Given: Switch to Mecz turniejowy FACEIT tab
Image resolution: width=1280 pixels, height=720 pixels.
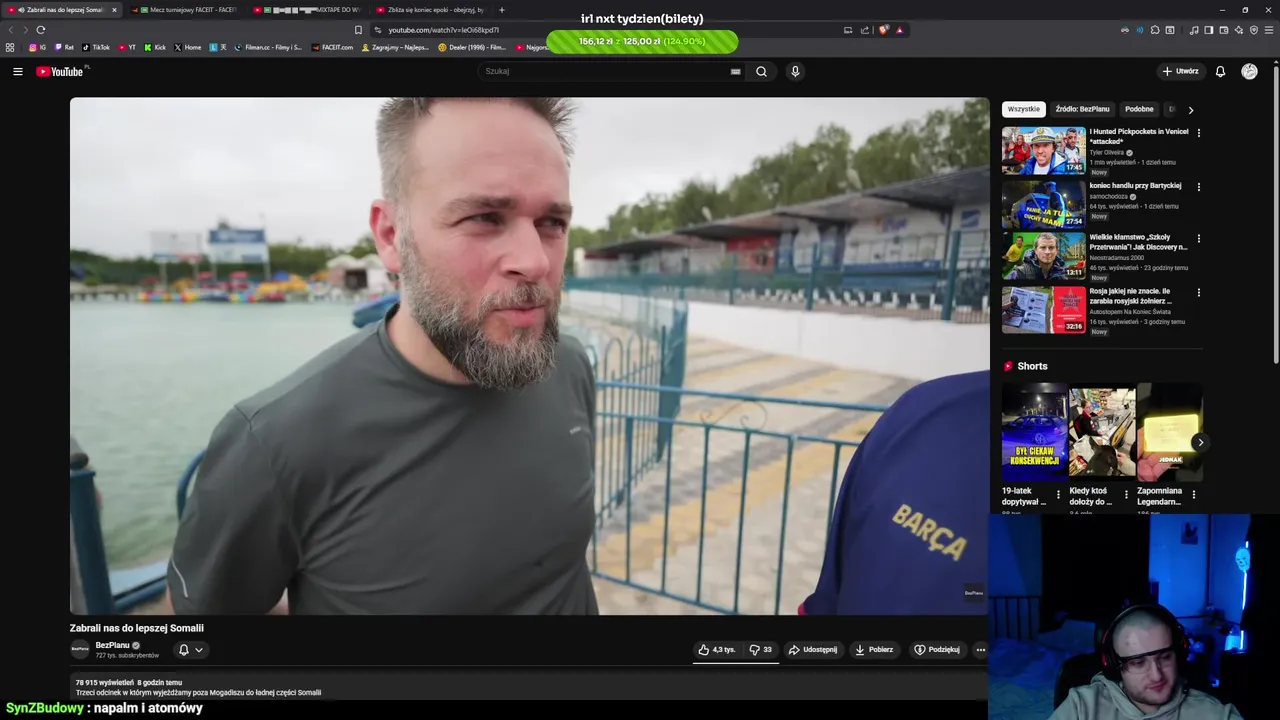Looking at the screenshot, I should point(186,10).
